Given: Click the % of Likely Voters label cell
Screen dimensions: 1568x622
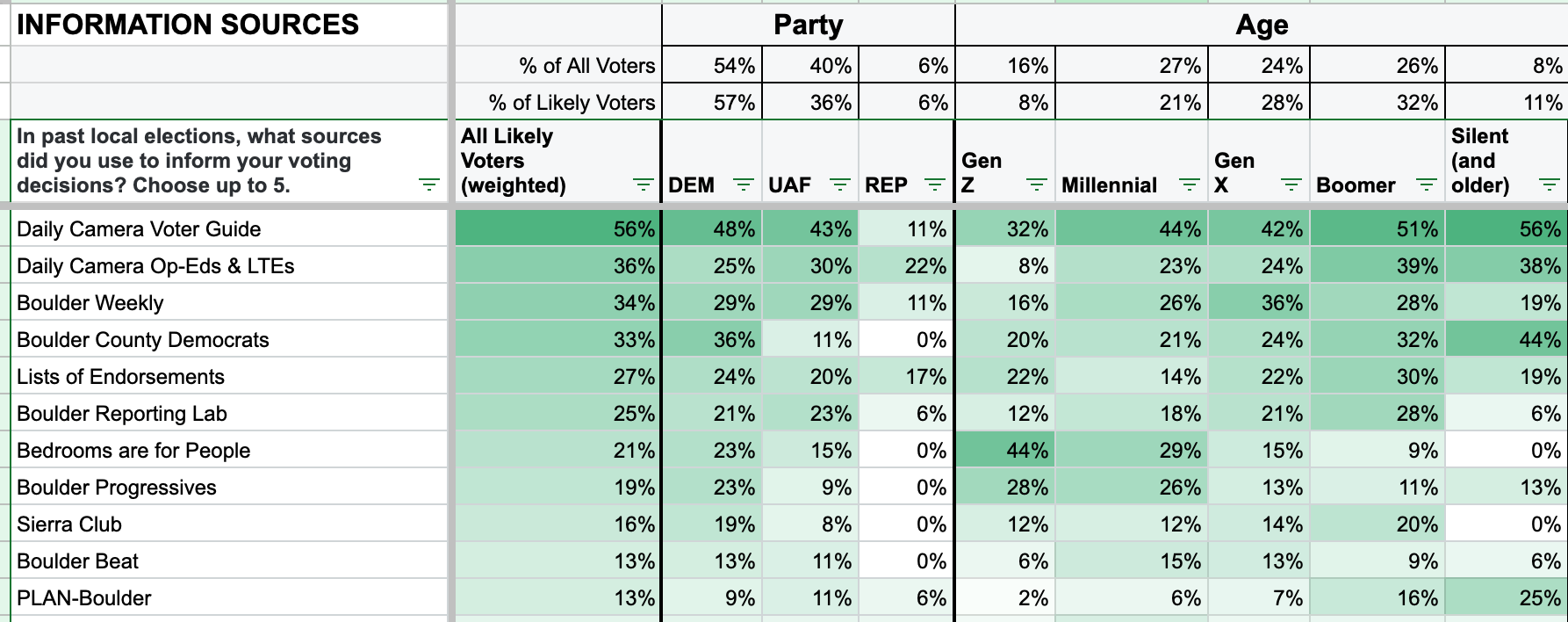Looking at the screenshot, I should tap(557, 102).
